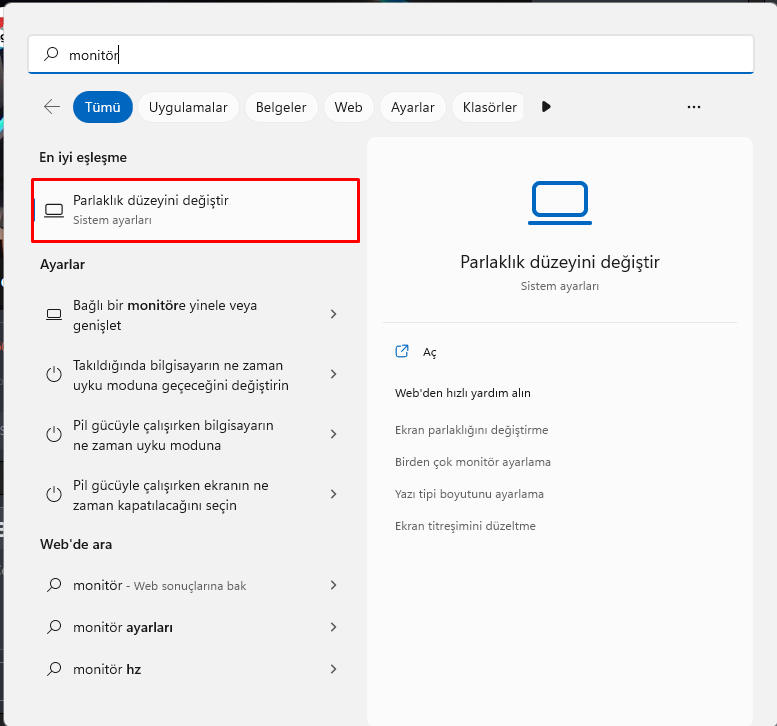Expand chevron for Pil gücüyle ekranın kapatılacağı
This screenshot has width=777, height=726.
coord(333,494)
